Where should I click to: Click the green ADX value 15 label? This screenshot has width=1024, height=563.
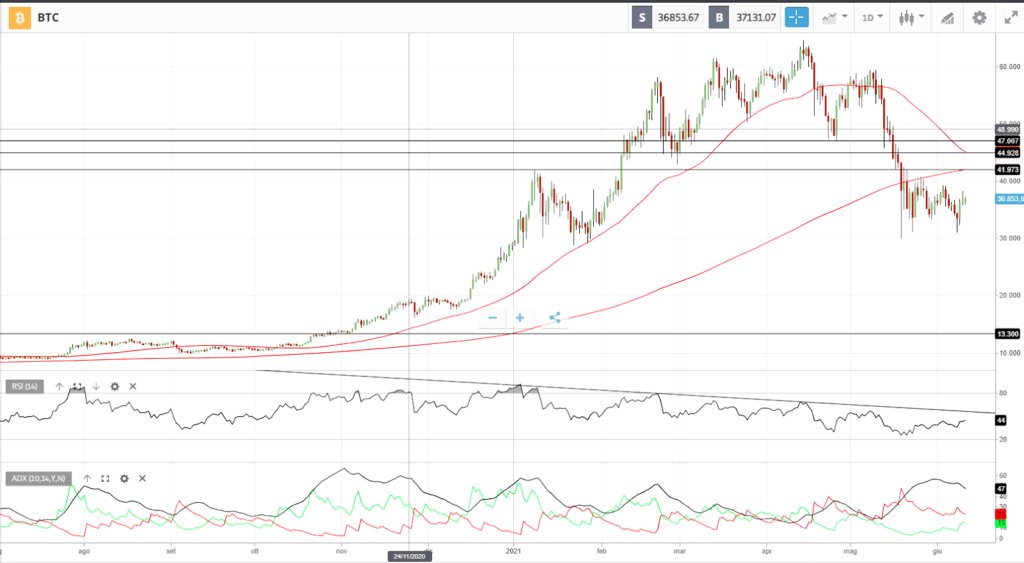[x=1000, y=523]
